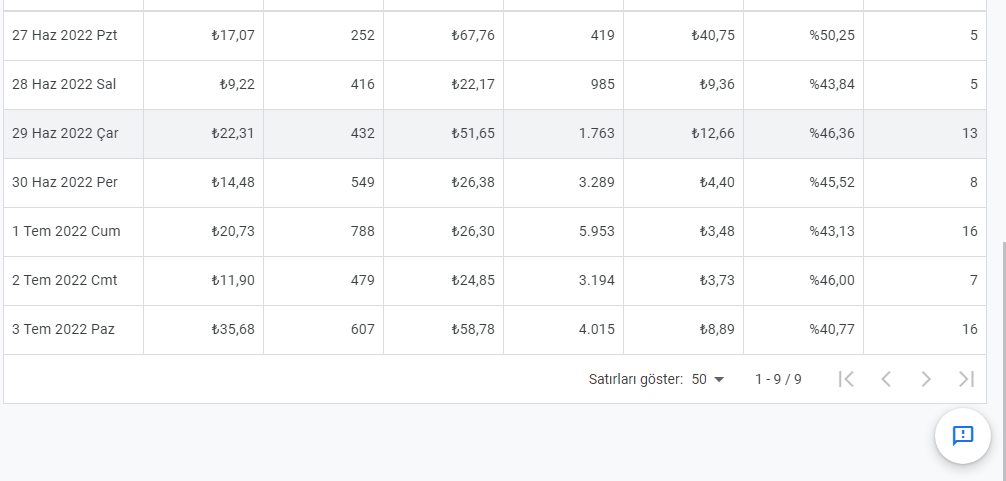Image resolution: width=1006 pixels, height=481 pixels.
Task: Click the 5.953 value cell
Action: click(563, 232)
